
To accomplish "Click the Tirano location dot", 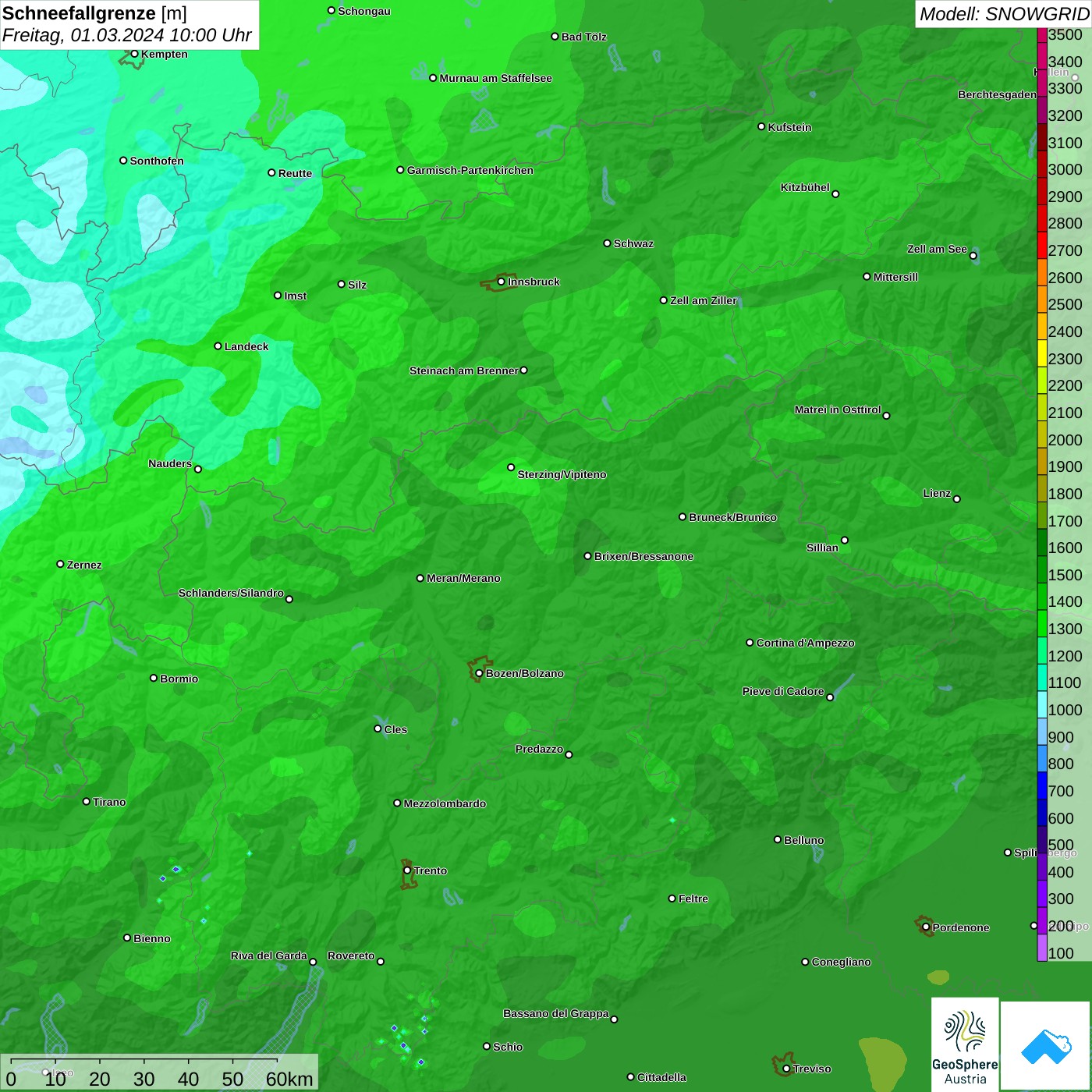I will coord(87,801).
